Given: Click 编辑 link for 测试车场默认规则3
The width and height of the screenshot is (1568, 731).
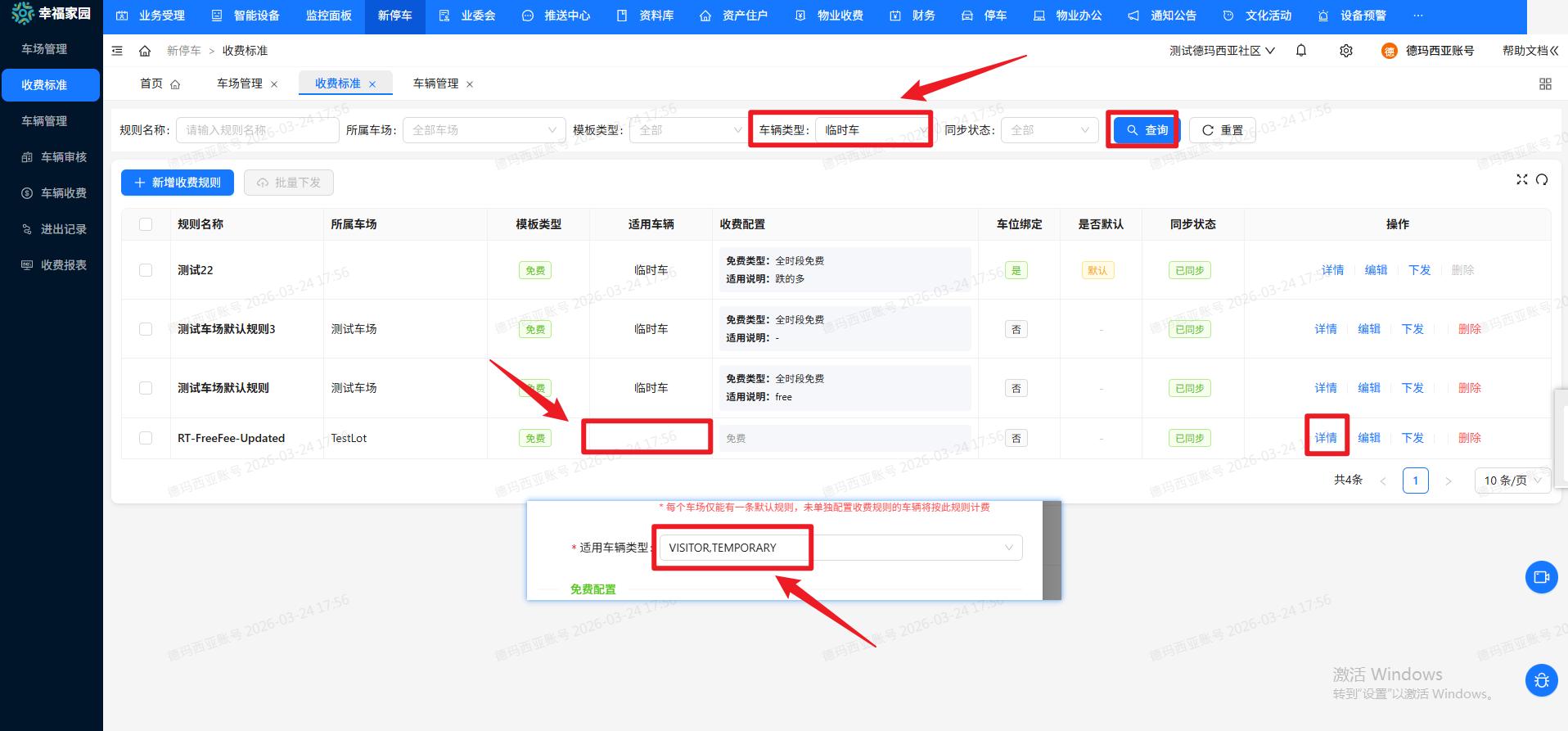Looking at the screenshot, I should 1368,329.
